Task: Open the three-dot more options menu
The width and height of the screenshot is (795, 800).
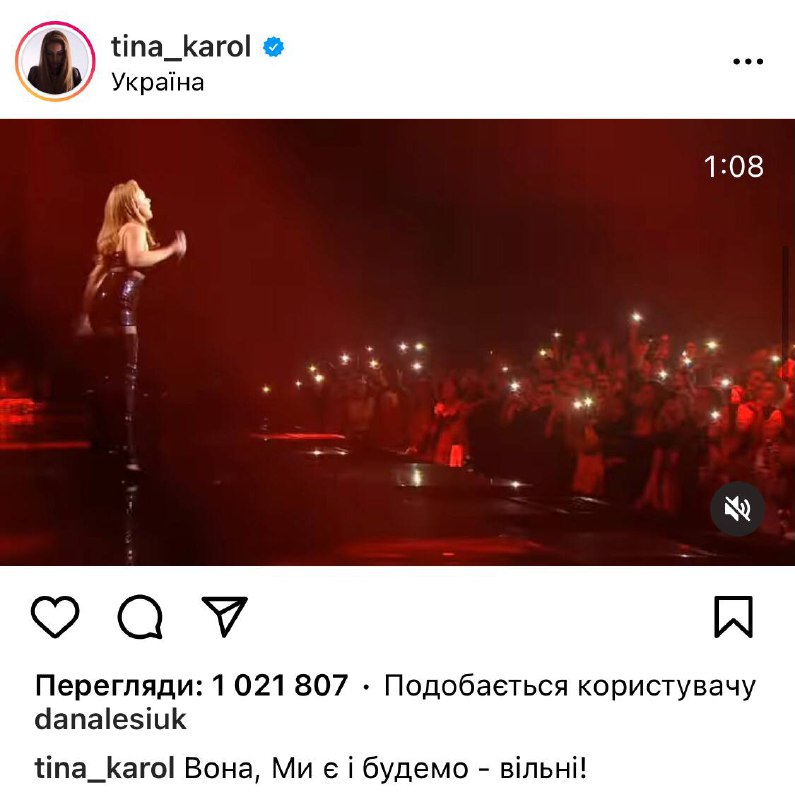Action: pos(748,61)
